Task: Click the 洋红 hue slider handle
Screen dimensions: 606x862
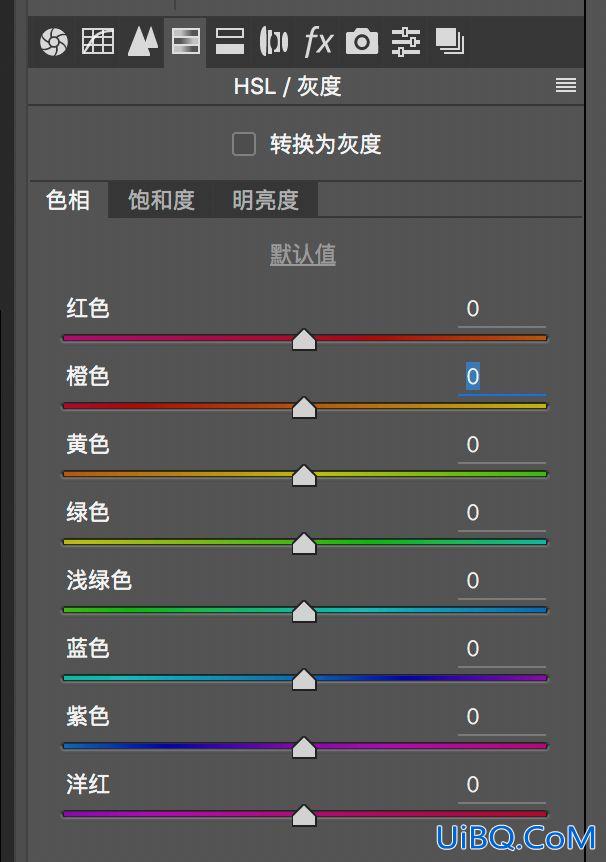Action: click(304, 816)
